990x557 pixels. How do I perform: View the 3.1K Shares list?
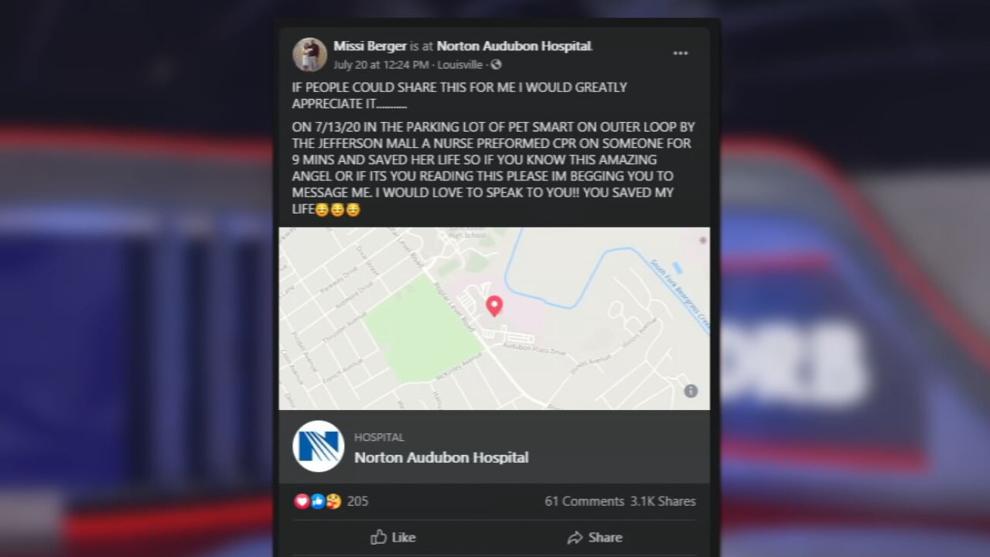tap(663, 501)
